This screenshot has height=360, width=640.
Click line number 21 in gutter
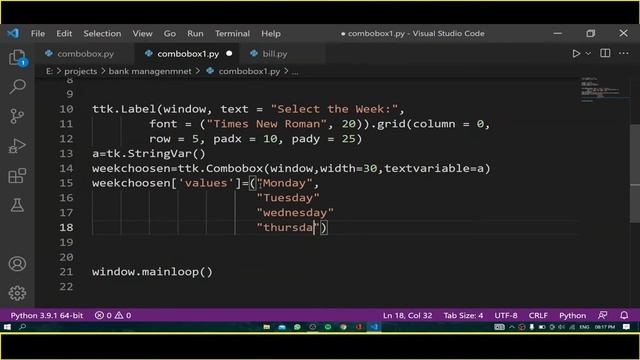(66, 272)
